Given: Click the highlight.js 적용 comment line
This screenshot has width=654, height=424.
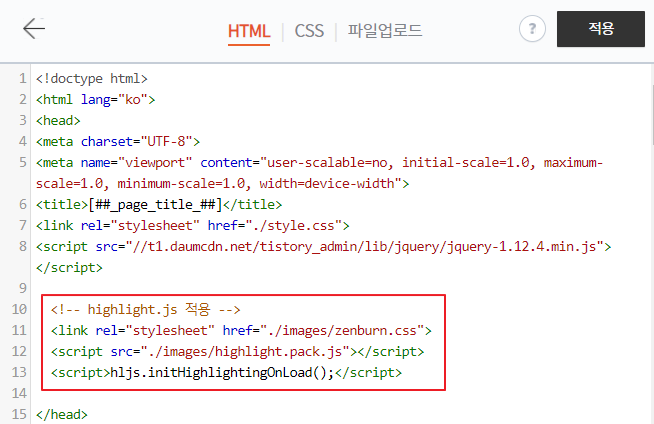Looking at the screenshot, I should click(x=146, y=309).
